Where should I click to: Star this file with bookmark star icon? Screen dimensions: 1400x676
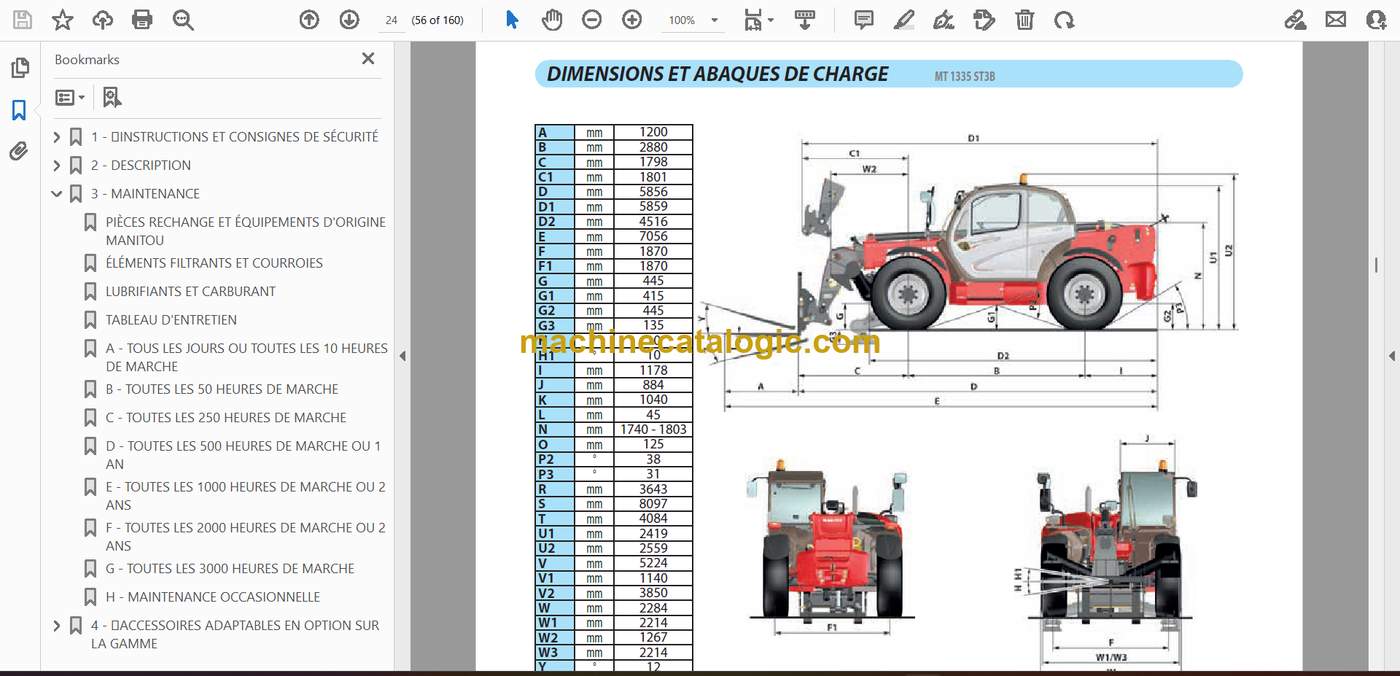pos(62,19)
